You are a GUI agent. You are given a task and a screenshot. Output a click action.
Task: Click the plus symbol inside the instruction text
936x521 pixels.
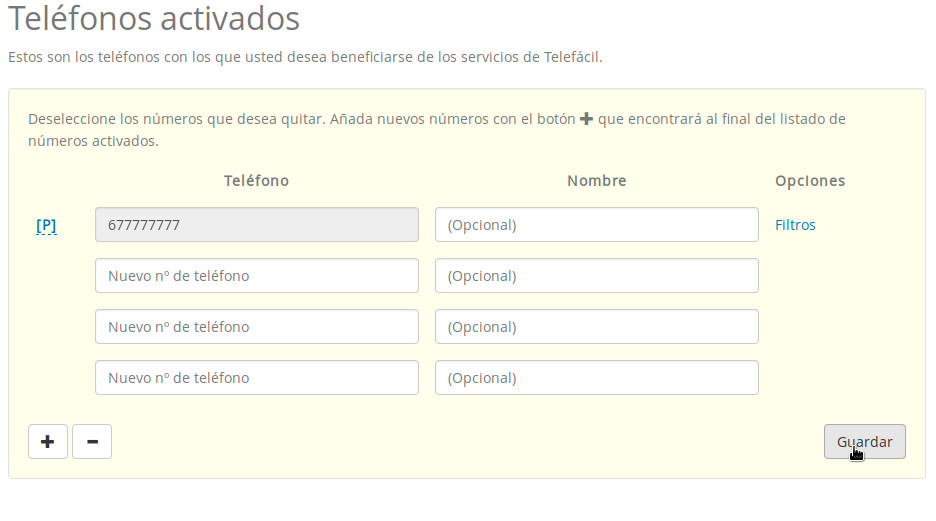[x=586, y=119]
